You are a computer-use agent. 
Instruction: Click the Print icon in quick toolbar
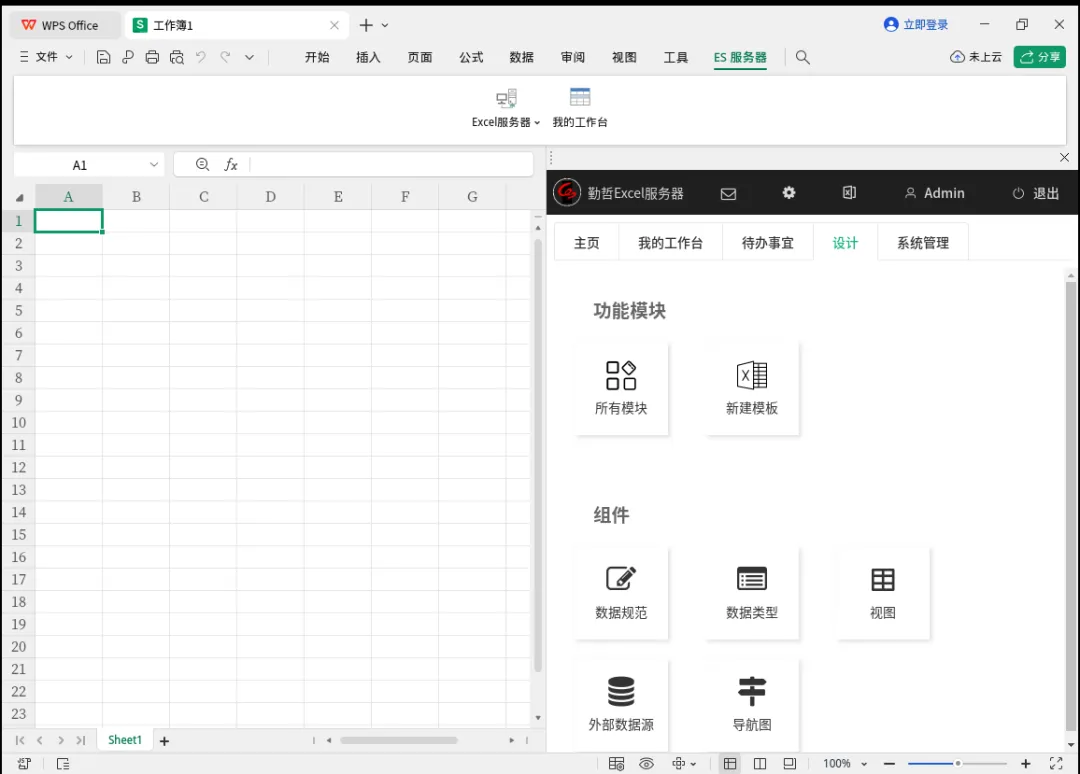152,57
